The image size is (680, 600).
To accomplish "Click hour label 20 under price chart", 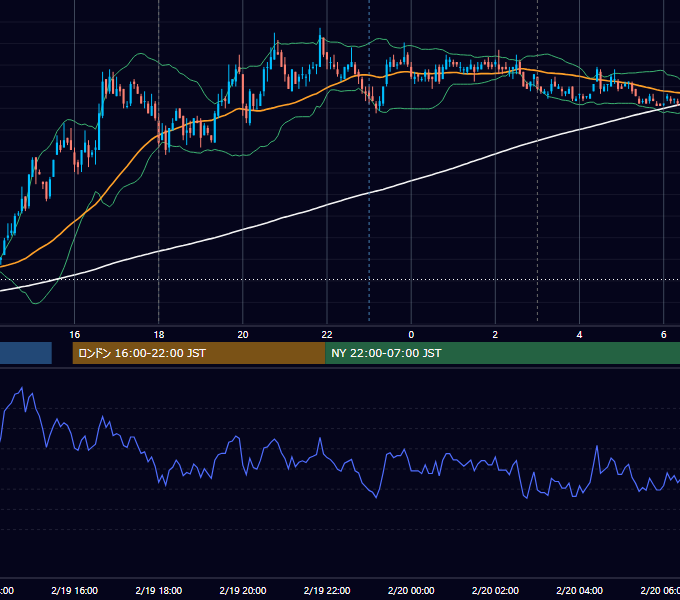I will click(x=243, y=334).
